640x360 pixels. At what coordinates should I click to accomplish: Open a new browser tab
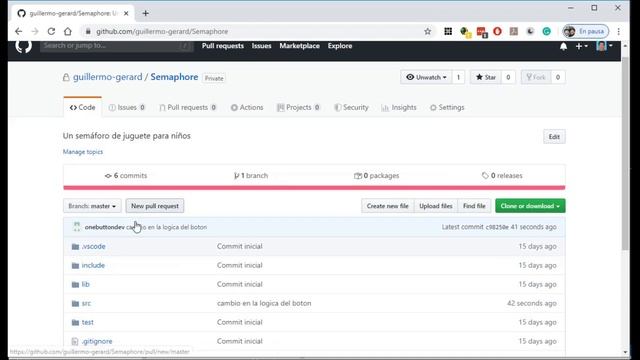pyautogui.click(x=145, y=13)
